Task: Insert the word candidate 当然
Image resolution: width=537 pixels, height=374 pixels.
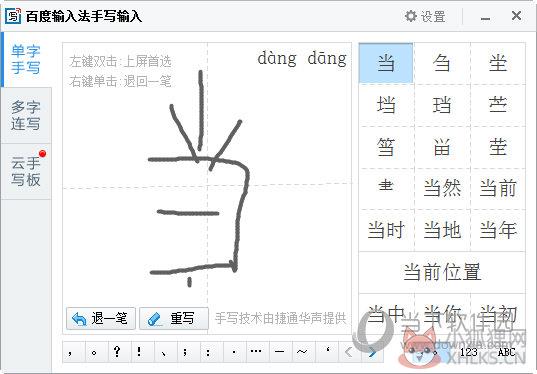Action: pyautogui.click(x=442, y=189)
